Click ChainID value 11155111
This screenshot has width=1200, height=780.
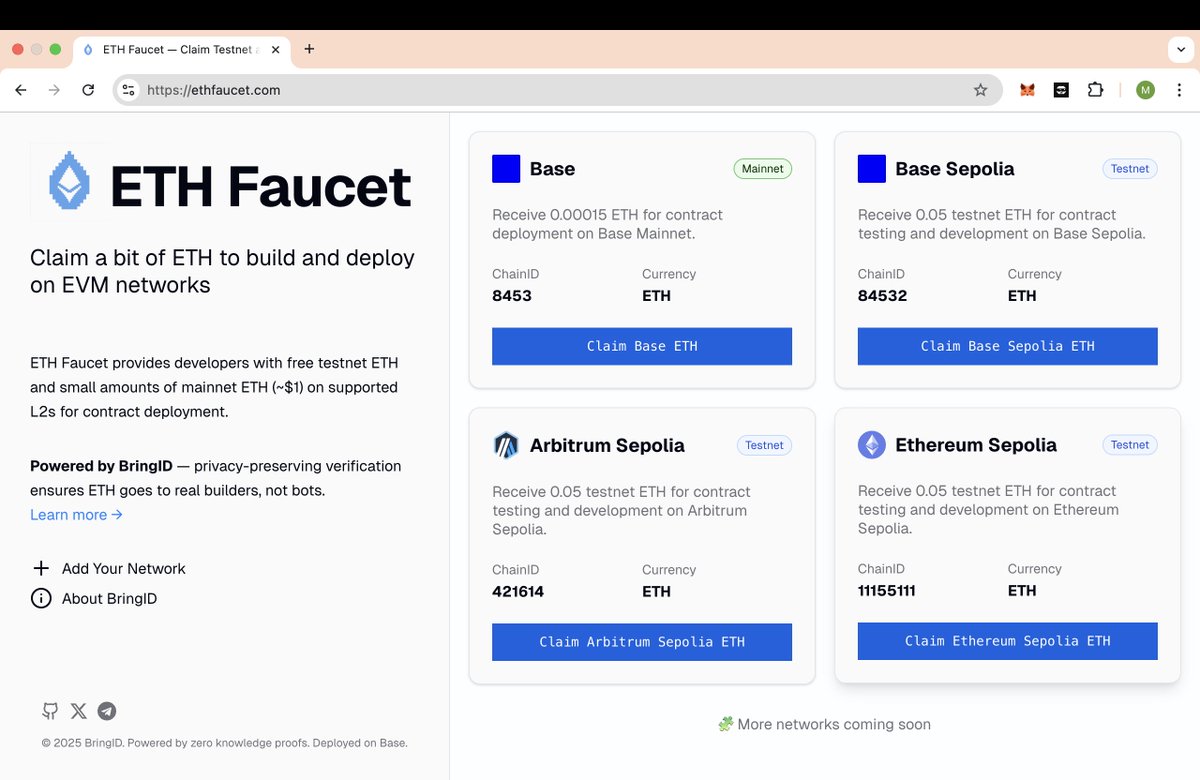887,591
